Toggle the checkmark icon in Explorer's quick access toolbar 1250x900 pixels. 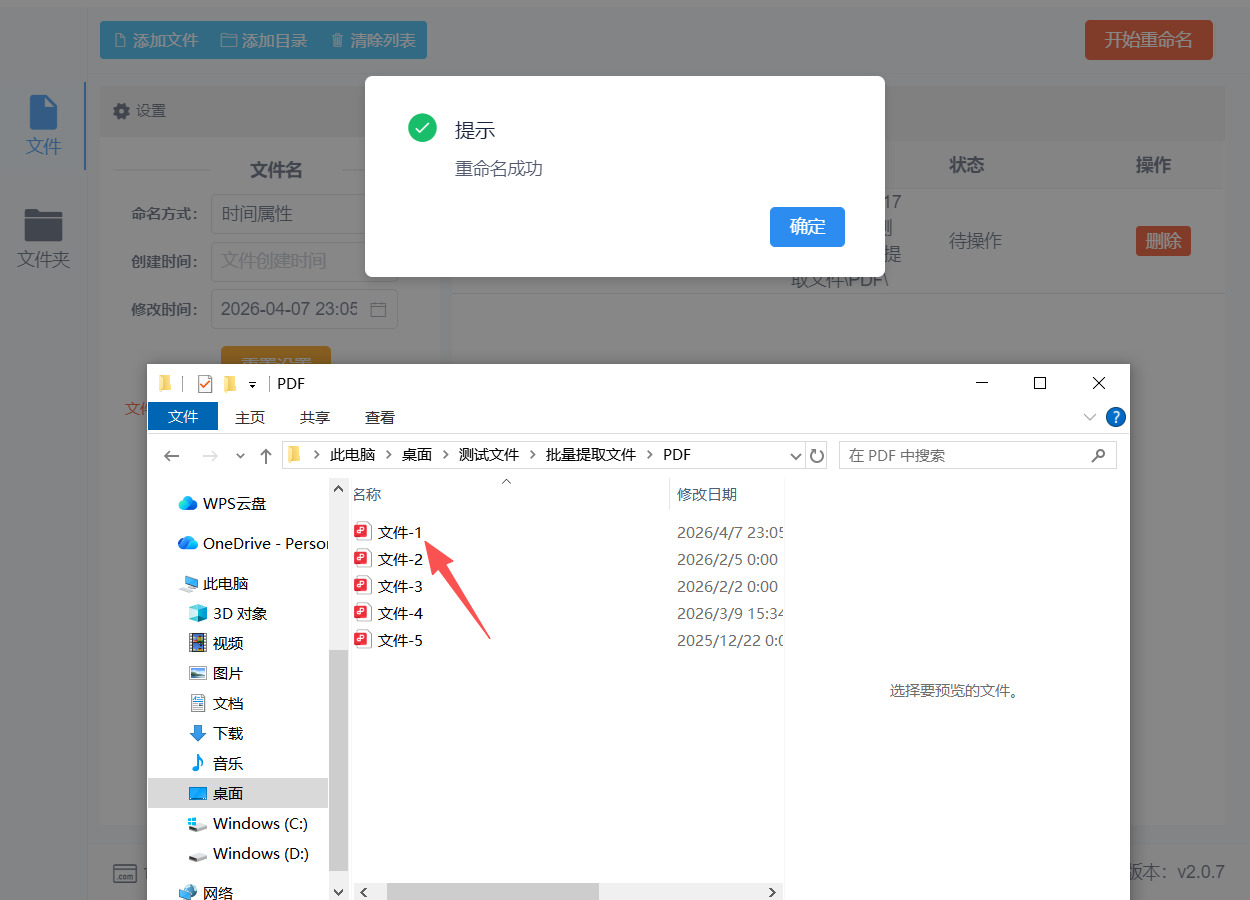[x=205, y=383]
